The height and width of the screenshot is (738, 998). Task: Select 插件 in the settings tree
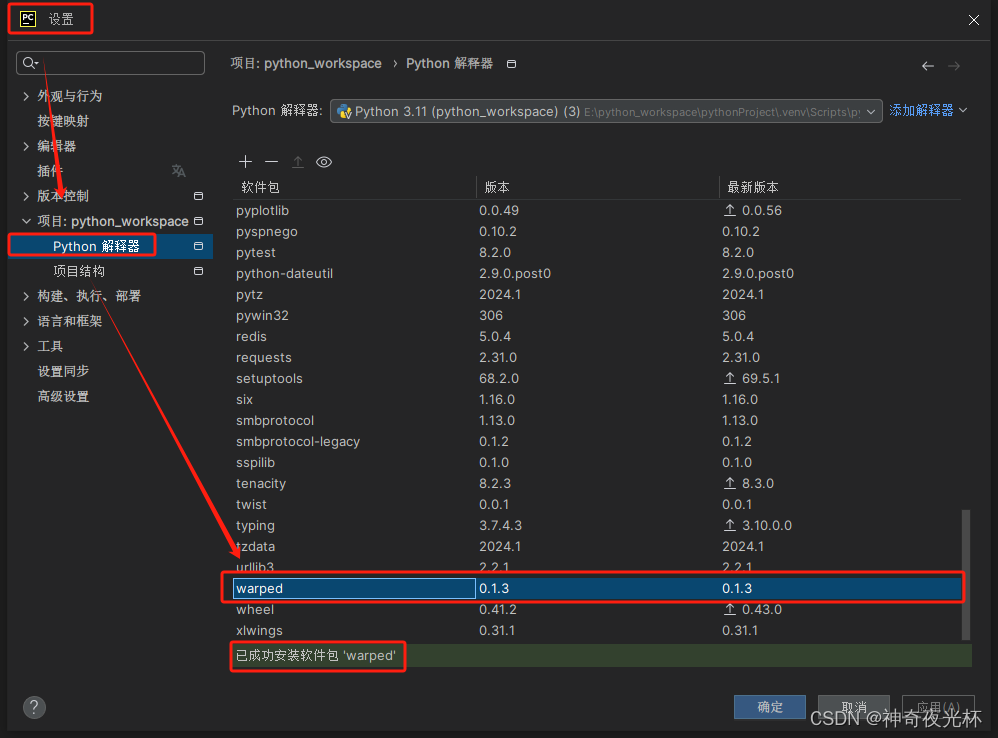50,171
